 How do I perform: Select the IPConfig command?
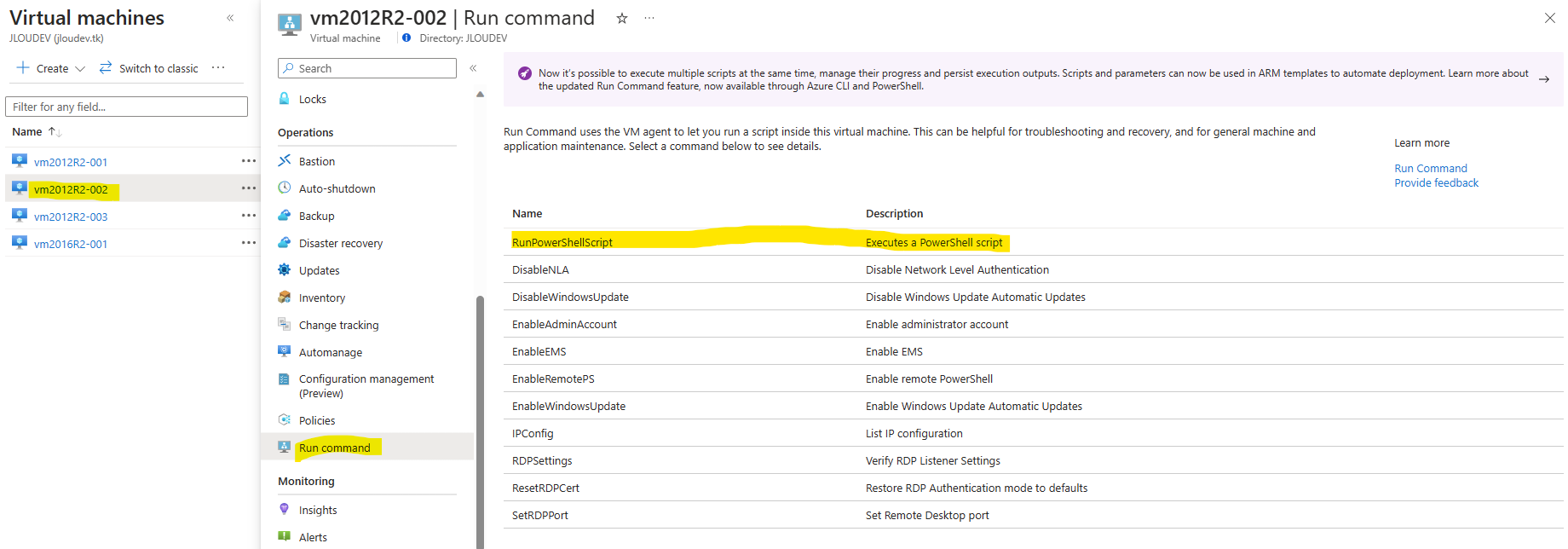click(533, 434)
